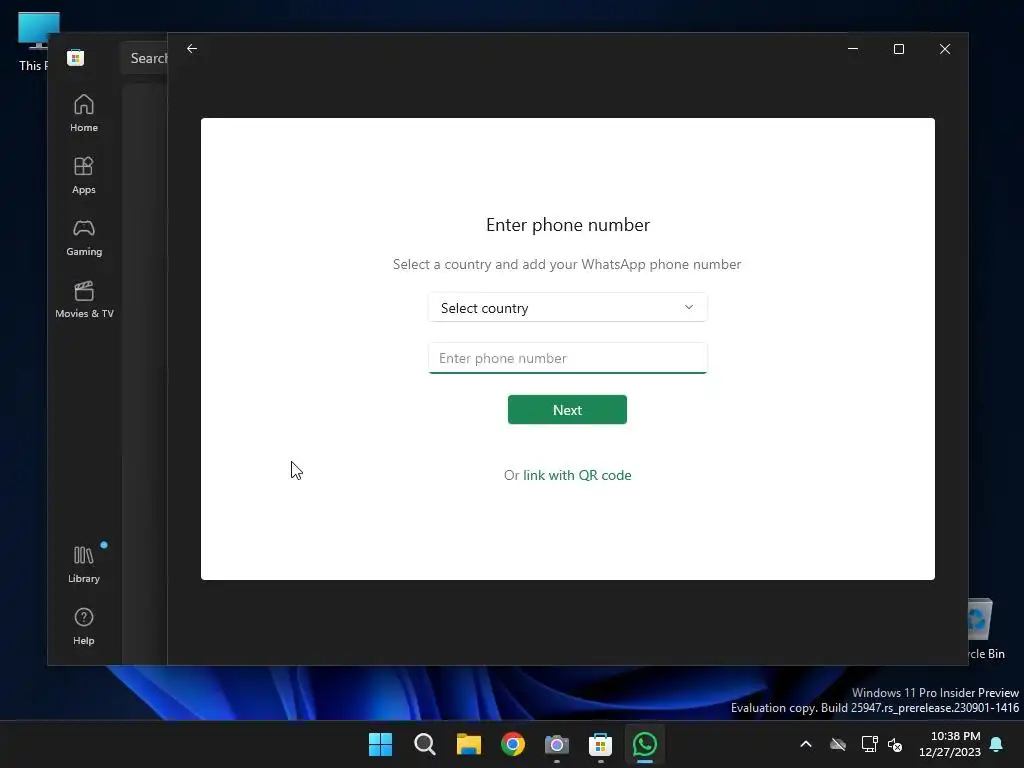Open the Windows Start menu
1024x768 pixels.
380,744
